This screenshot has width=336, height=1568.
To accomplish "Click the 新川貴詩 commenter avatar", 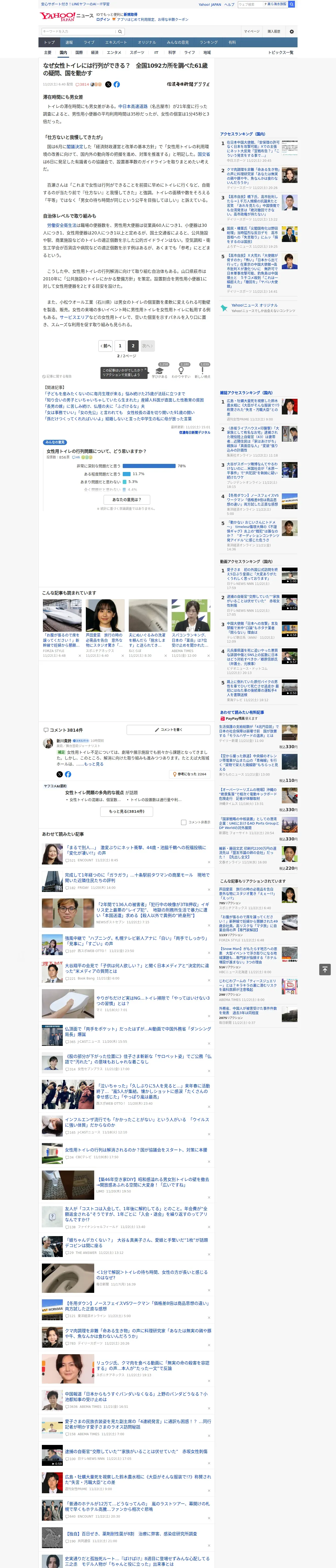I will click(48, 743).
